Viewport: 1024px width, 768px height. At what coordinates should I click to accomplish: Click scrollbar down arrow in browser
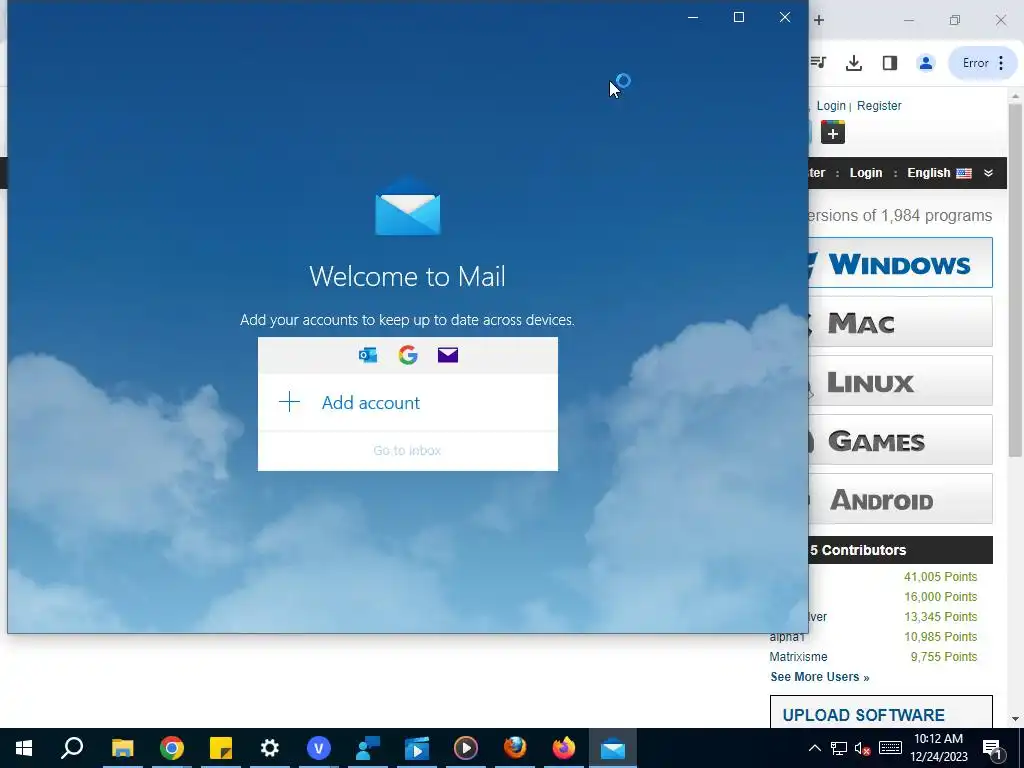pos(1015,719)
